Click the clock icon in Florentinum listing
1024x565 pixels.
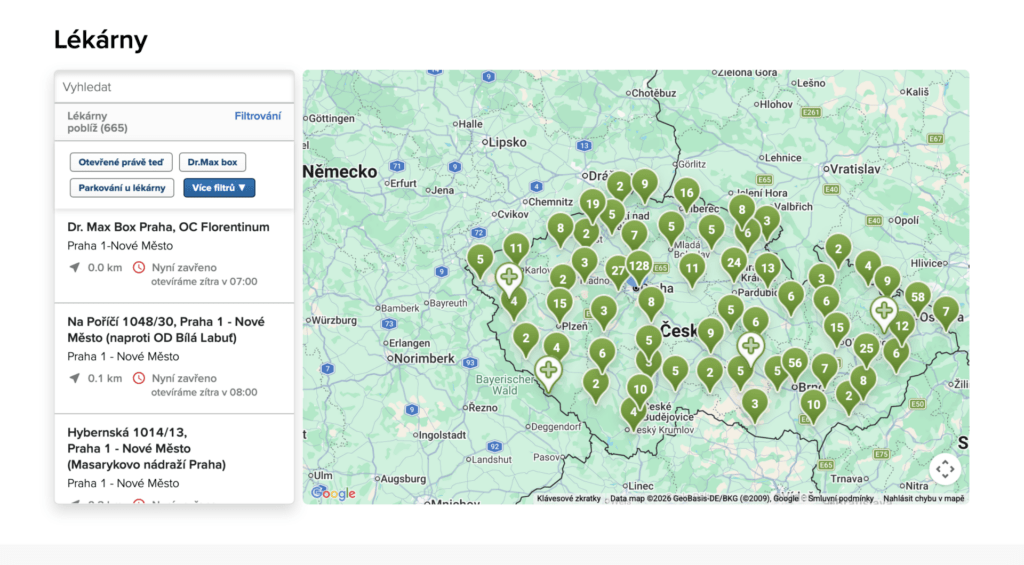point(138,267)
